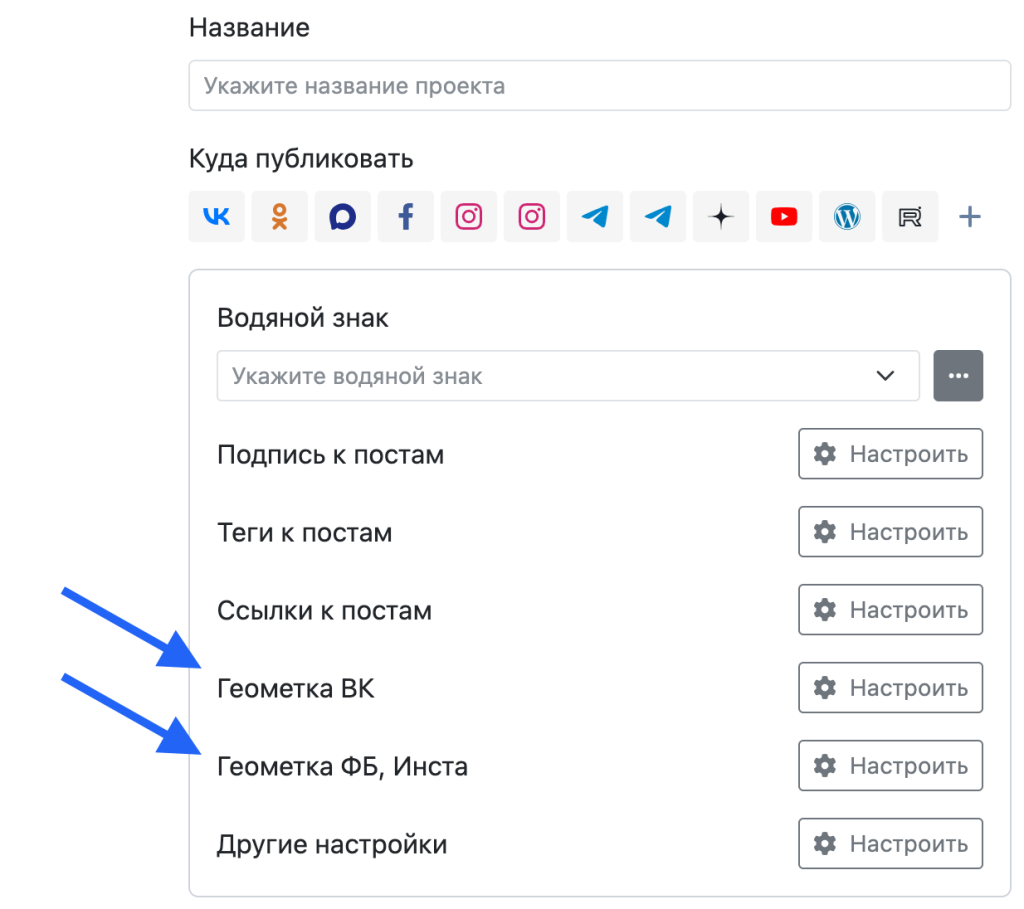Image resolution: width=1024 pixels, height=909 pixels.
Task: Open the Водяной знак dropdown
Action: (x=567, y=376)
